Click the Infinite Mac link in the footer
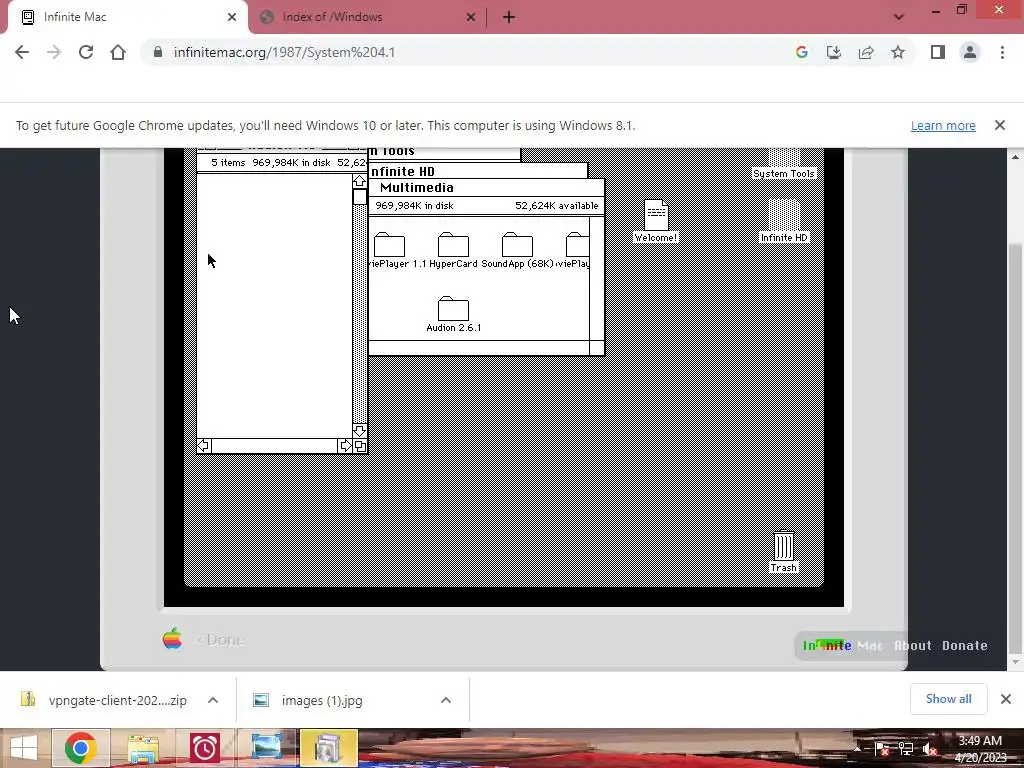The width and height of the screenshot is (1024, 768). (842, 645)
